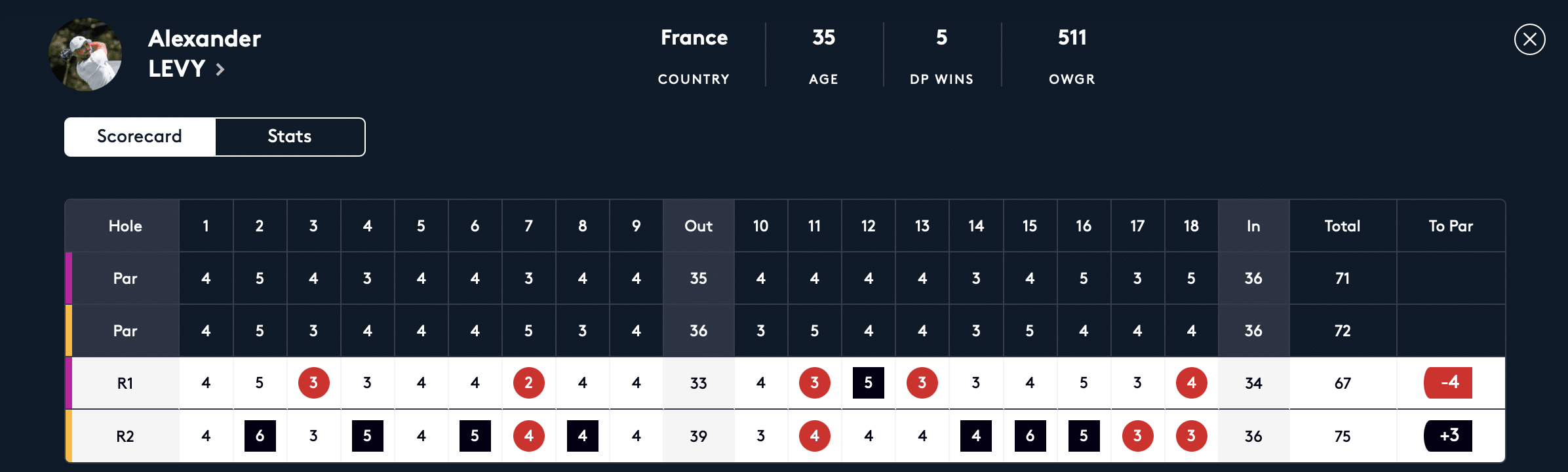Click the R1 birdie on hole 3
1568x472 pixels.
coord(313,383)
